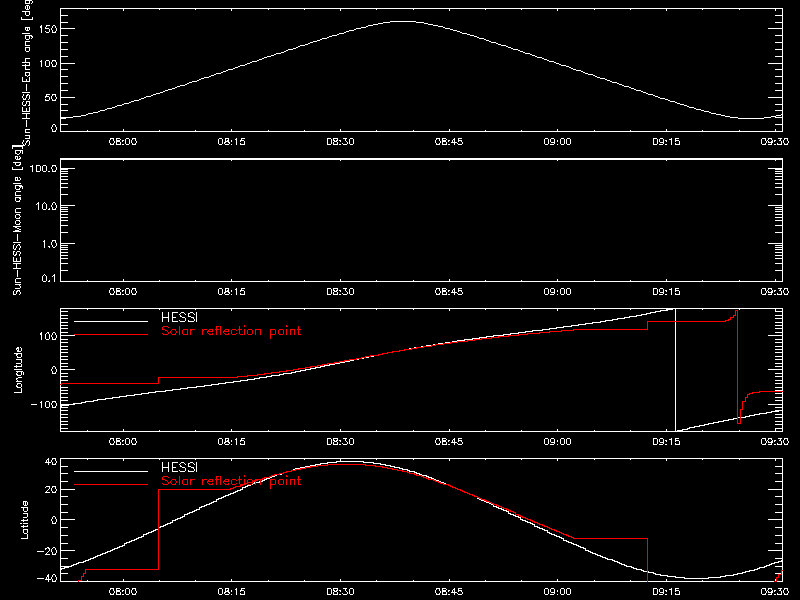
Task: Select HESSI legend label in Longitude plot
Action: click(x=179, y=317)
